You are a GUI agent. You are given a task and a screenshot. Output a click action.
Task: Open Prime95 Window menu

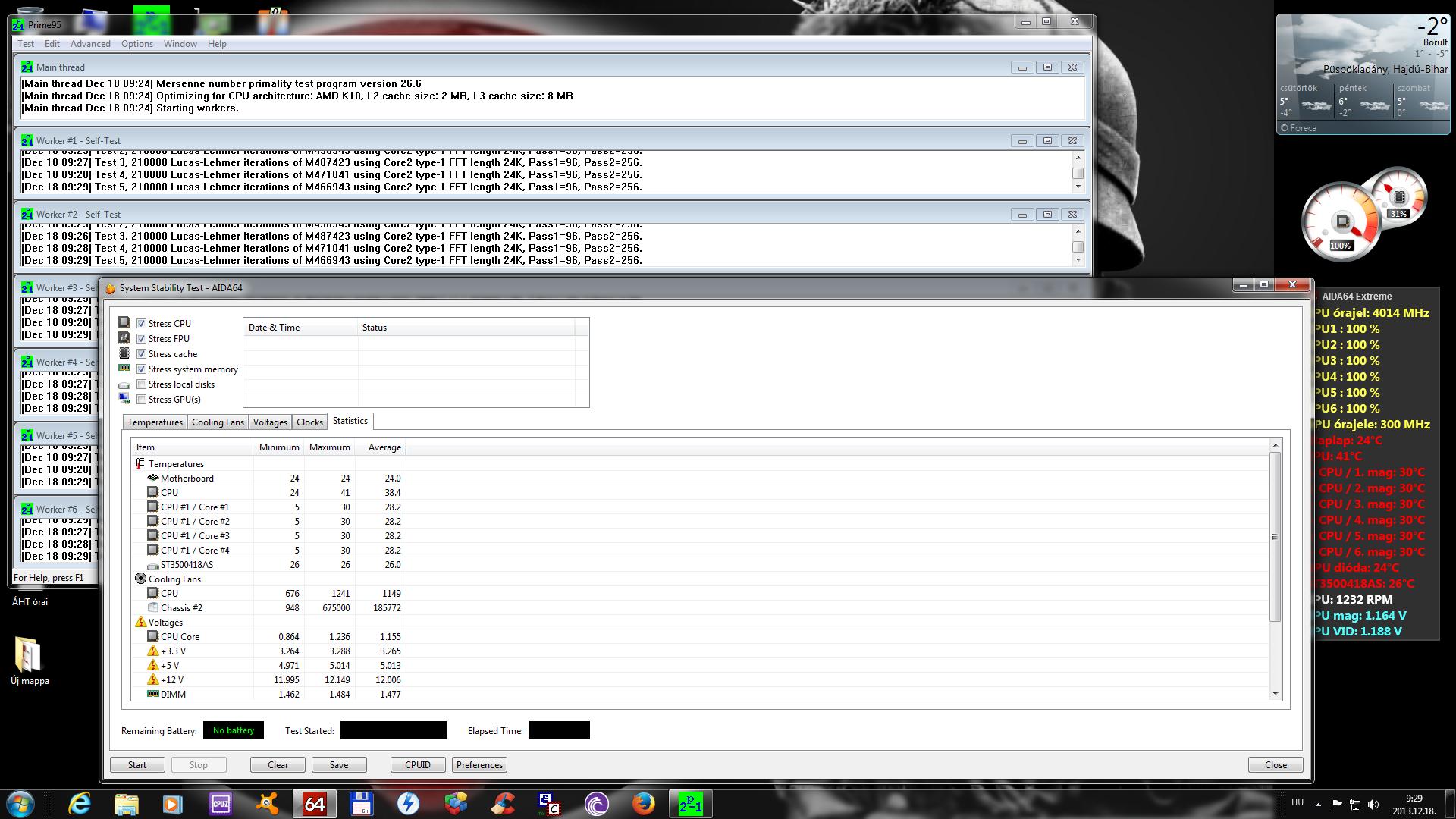point(180,44)
